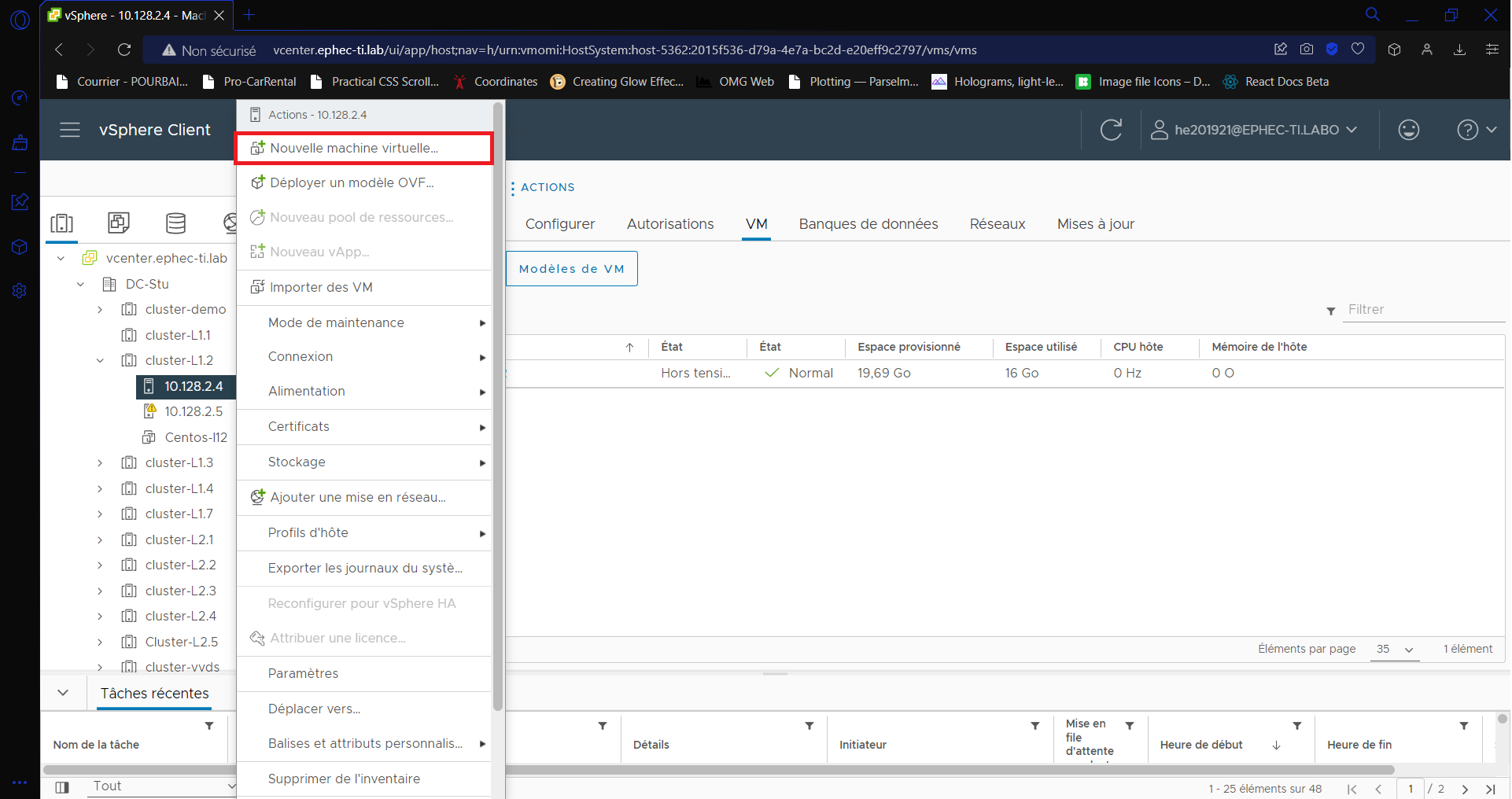Select Importer des VM menu entry
The image size is (1512, 799).
point(363,287)
